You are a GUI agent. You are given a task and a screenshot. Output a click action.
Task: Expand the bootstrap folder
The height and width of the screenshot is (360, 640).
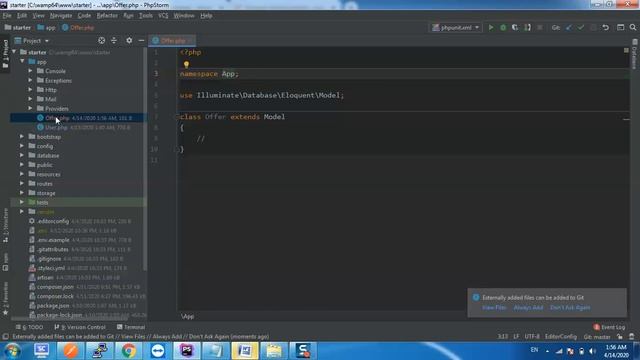coord(22,137)
